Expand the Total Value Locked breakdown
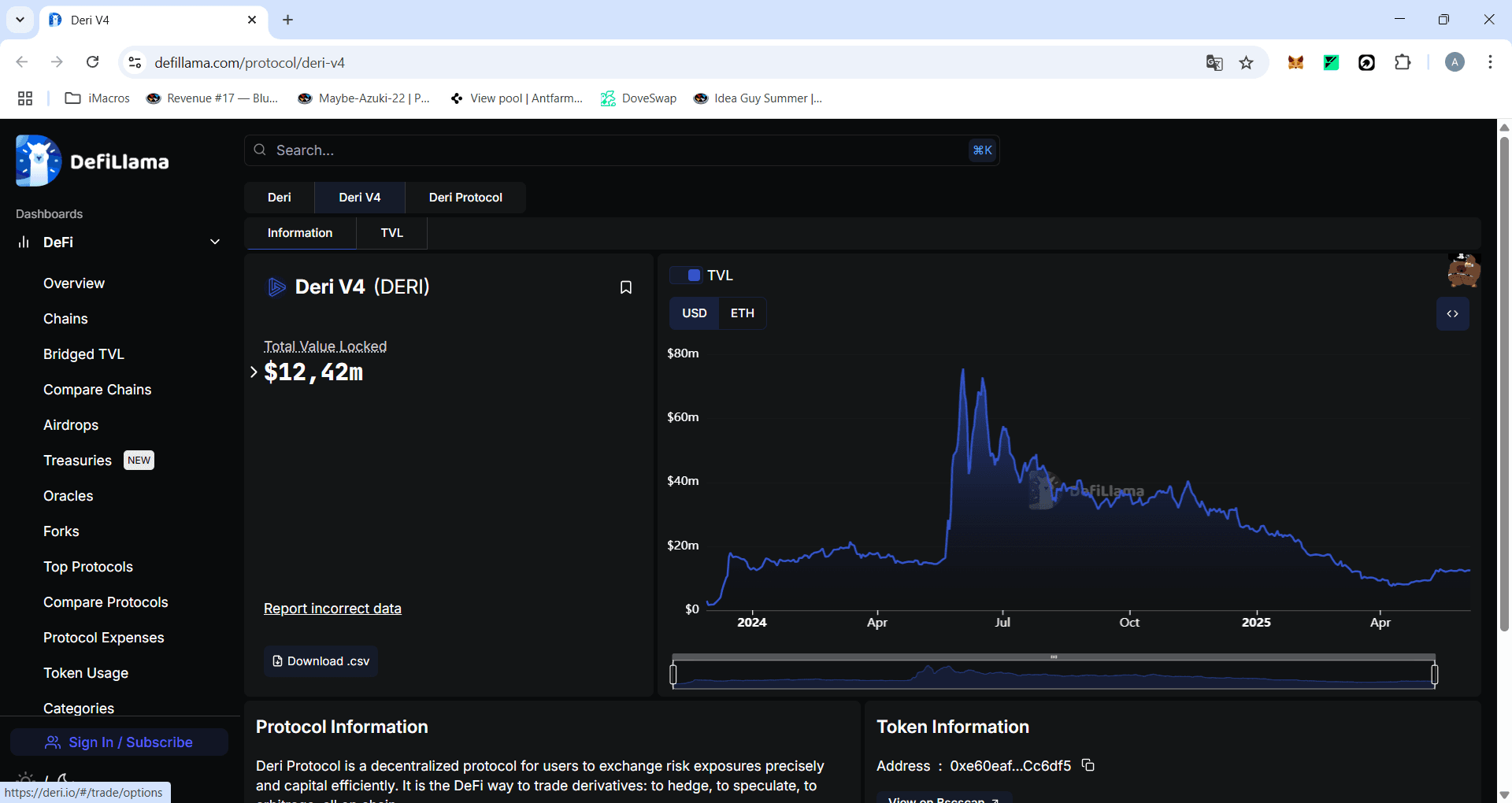The width and height of the screenshot is (1512, 803). [254, 372]
